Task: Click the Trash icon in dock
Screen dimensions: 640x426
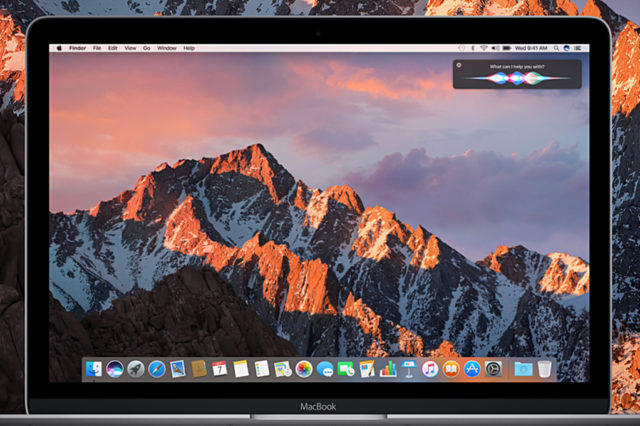Action: pos(545,369)
